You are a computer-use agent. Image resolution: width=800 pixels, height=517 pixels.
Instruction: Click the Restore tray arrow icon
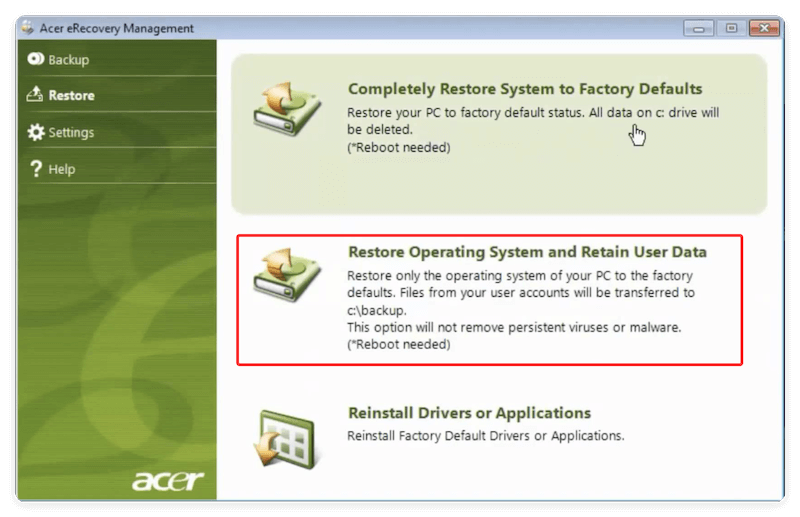(35, 94)
